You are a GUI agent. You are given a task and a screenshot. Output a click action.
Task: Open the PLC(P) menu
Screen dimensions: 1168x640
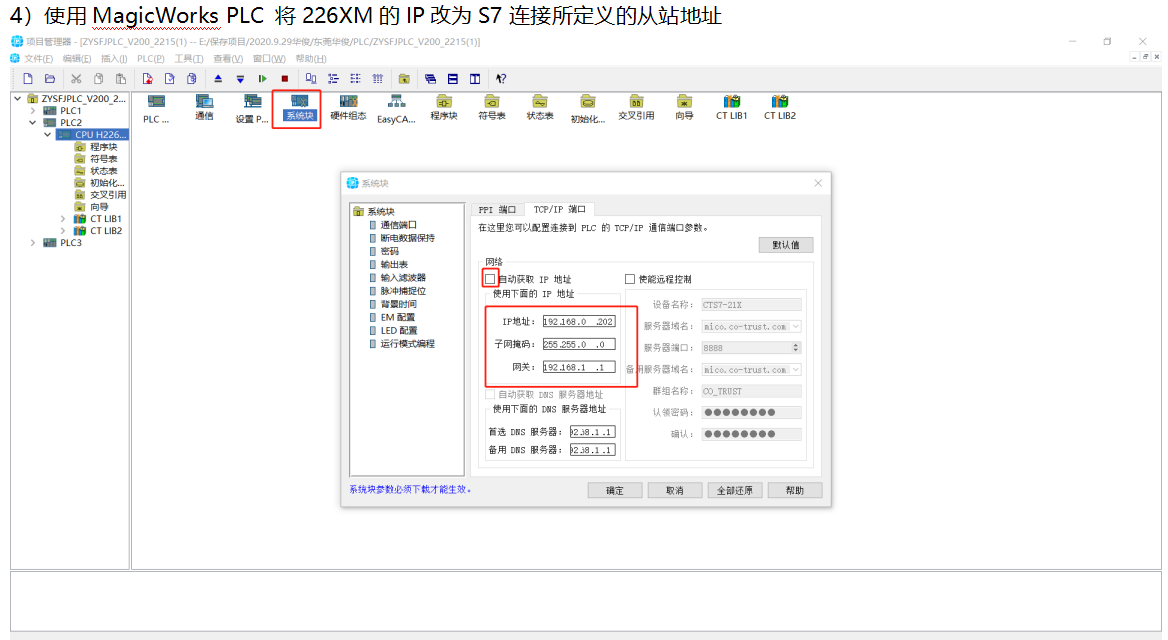coord(150,58)
